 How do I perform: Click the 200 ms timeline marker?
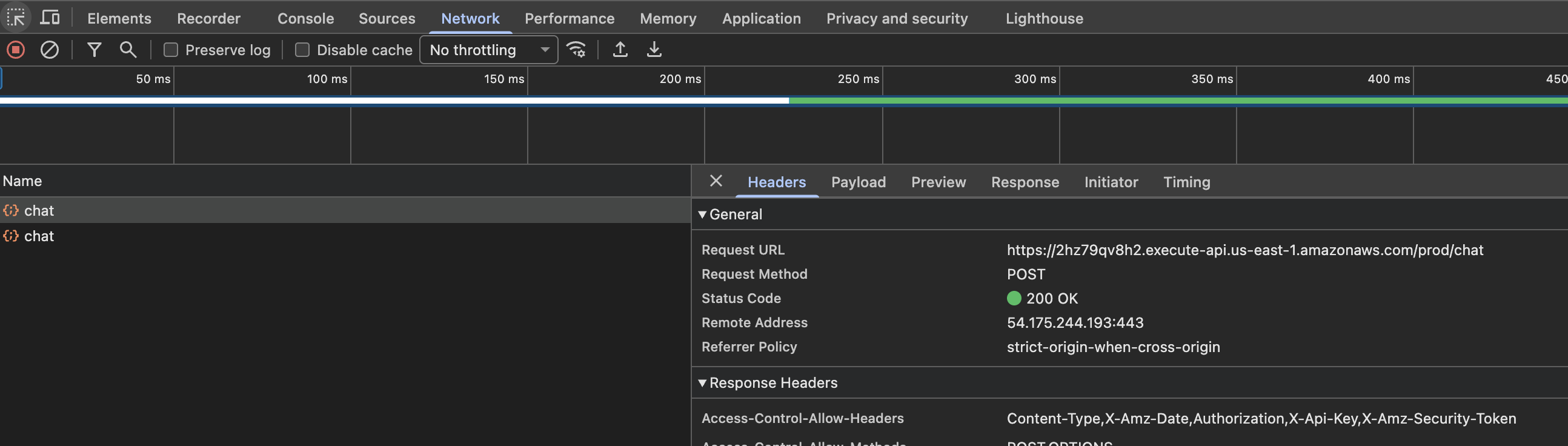click(680, 79)
